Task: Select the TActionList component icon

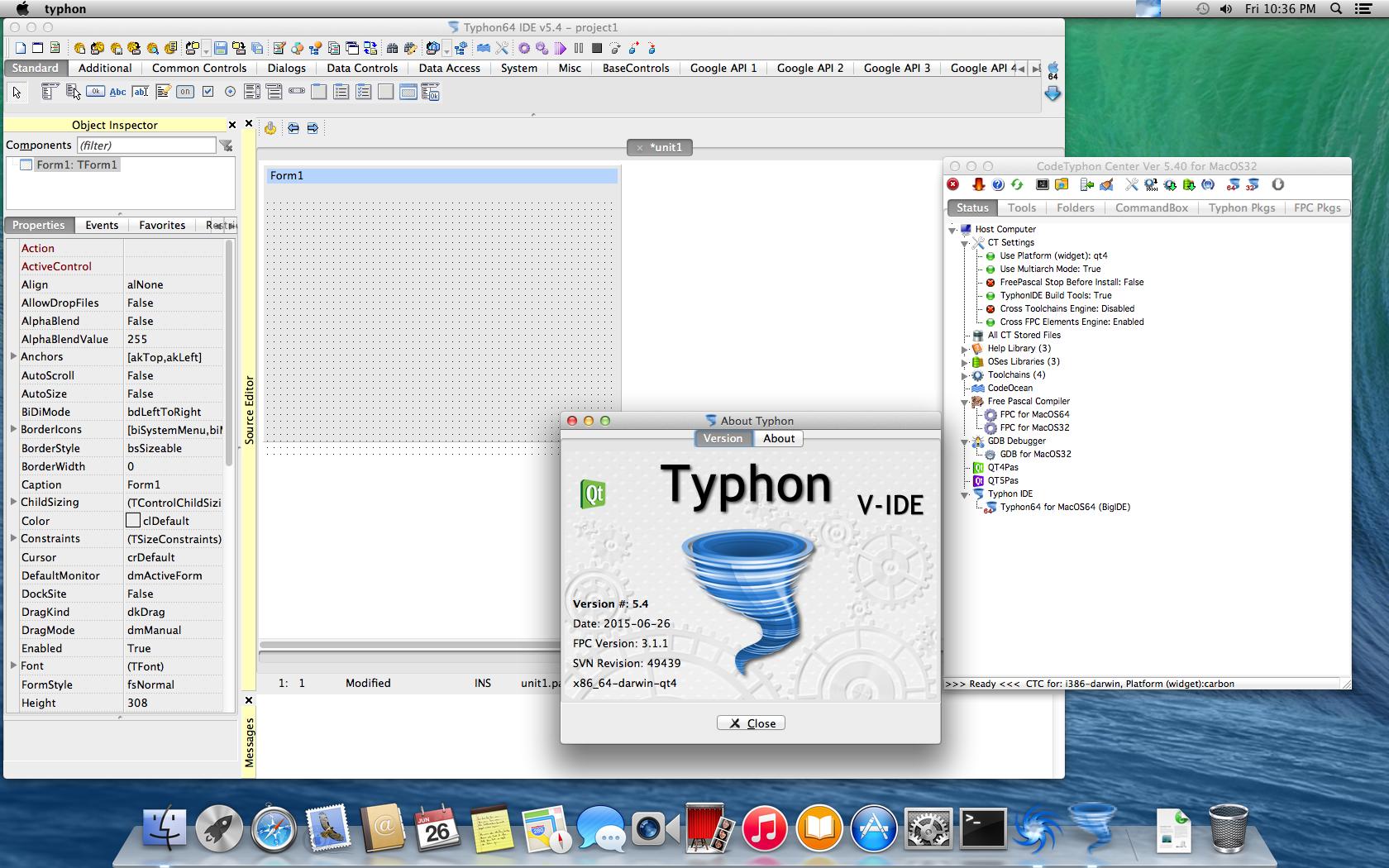Action: (431, 92)
